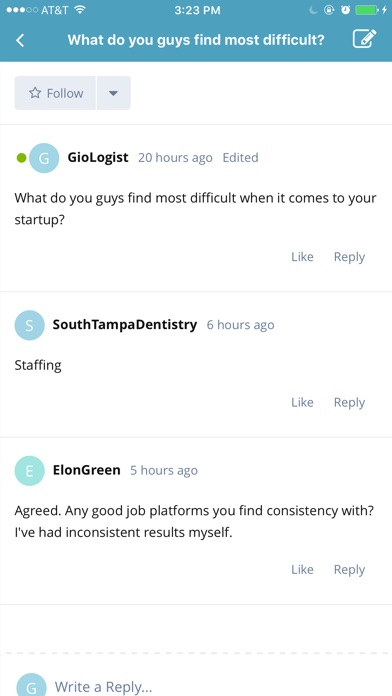Viewport: 392px width, 696px height.
Task: Reply to SouthTampaDentistry's comment
Action: pos(349,403)
